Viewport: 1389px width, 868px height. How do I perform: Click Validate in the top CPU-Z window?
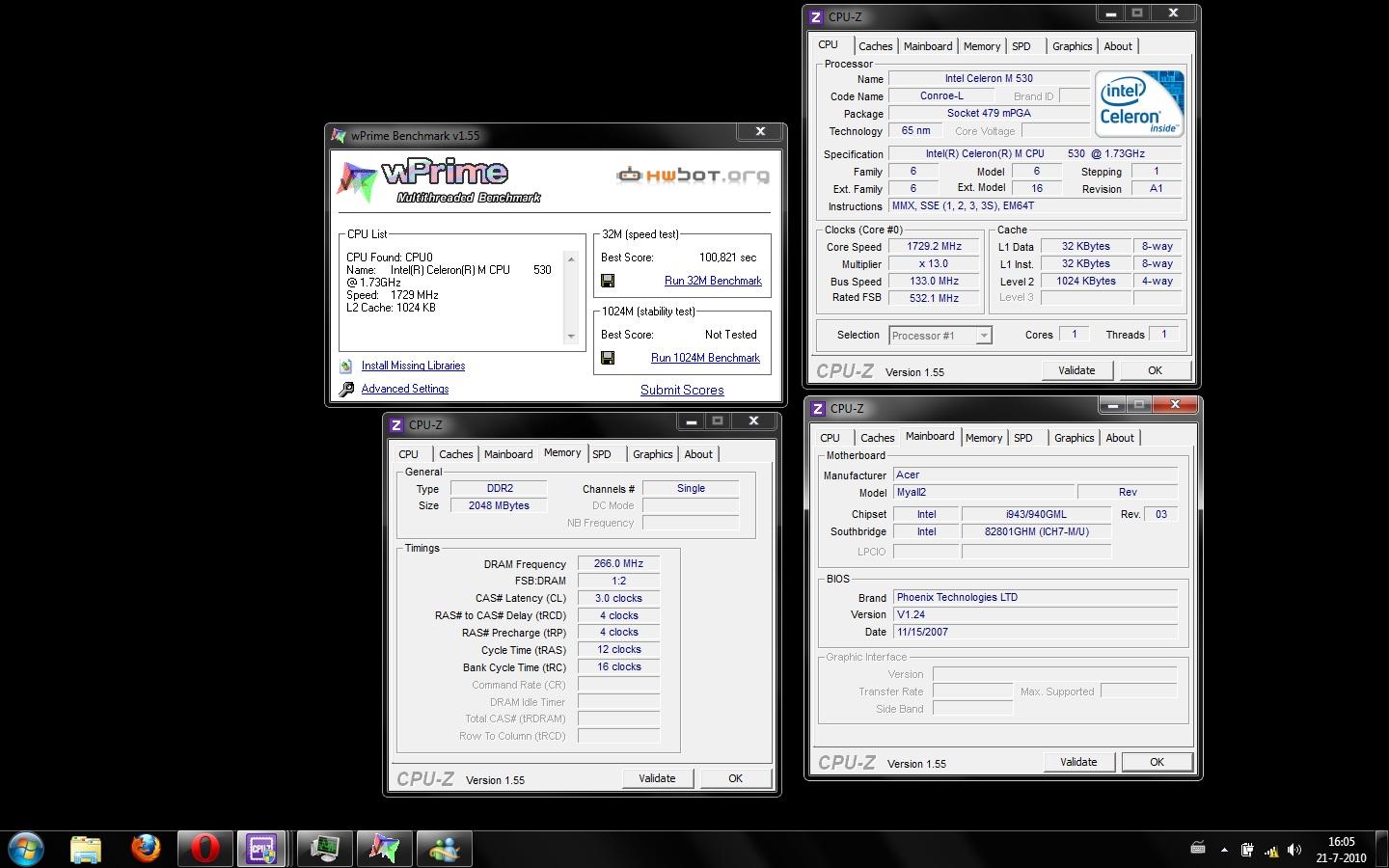pos(1076,370)
